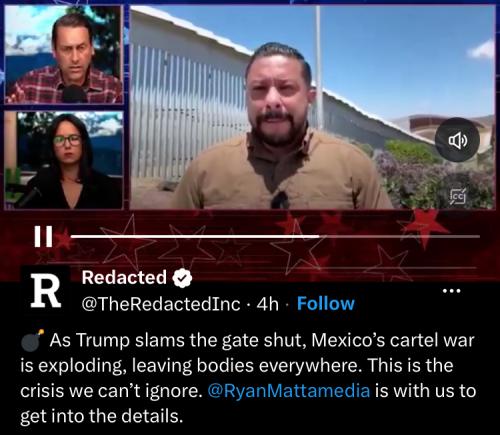Click the Redacted display name
Viewport: 500px width, 435px height.
coord(124,277)
